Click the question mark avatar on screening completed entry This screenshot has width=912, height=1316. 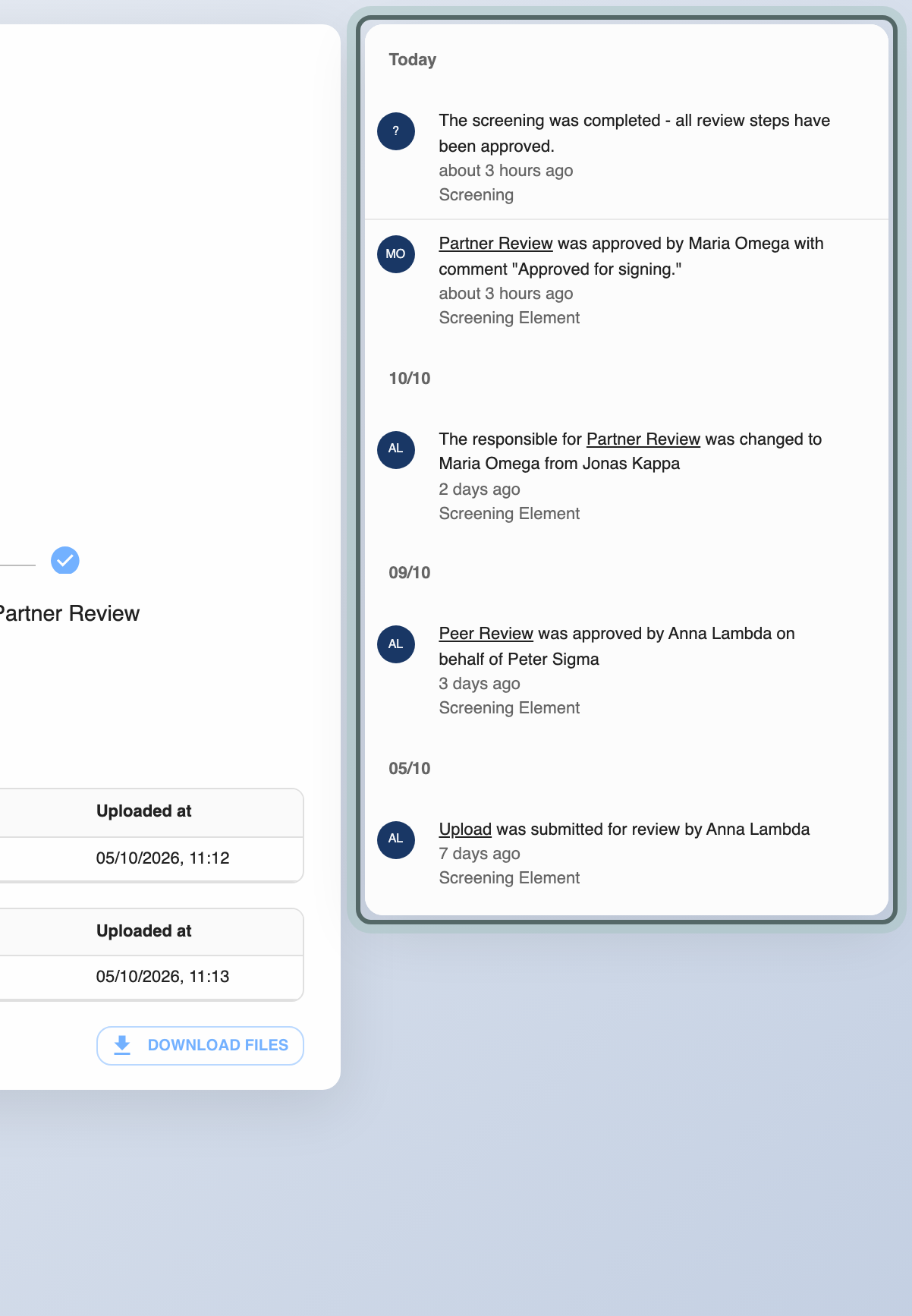[x=396, y=131]
